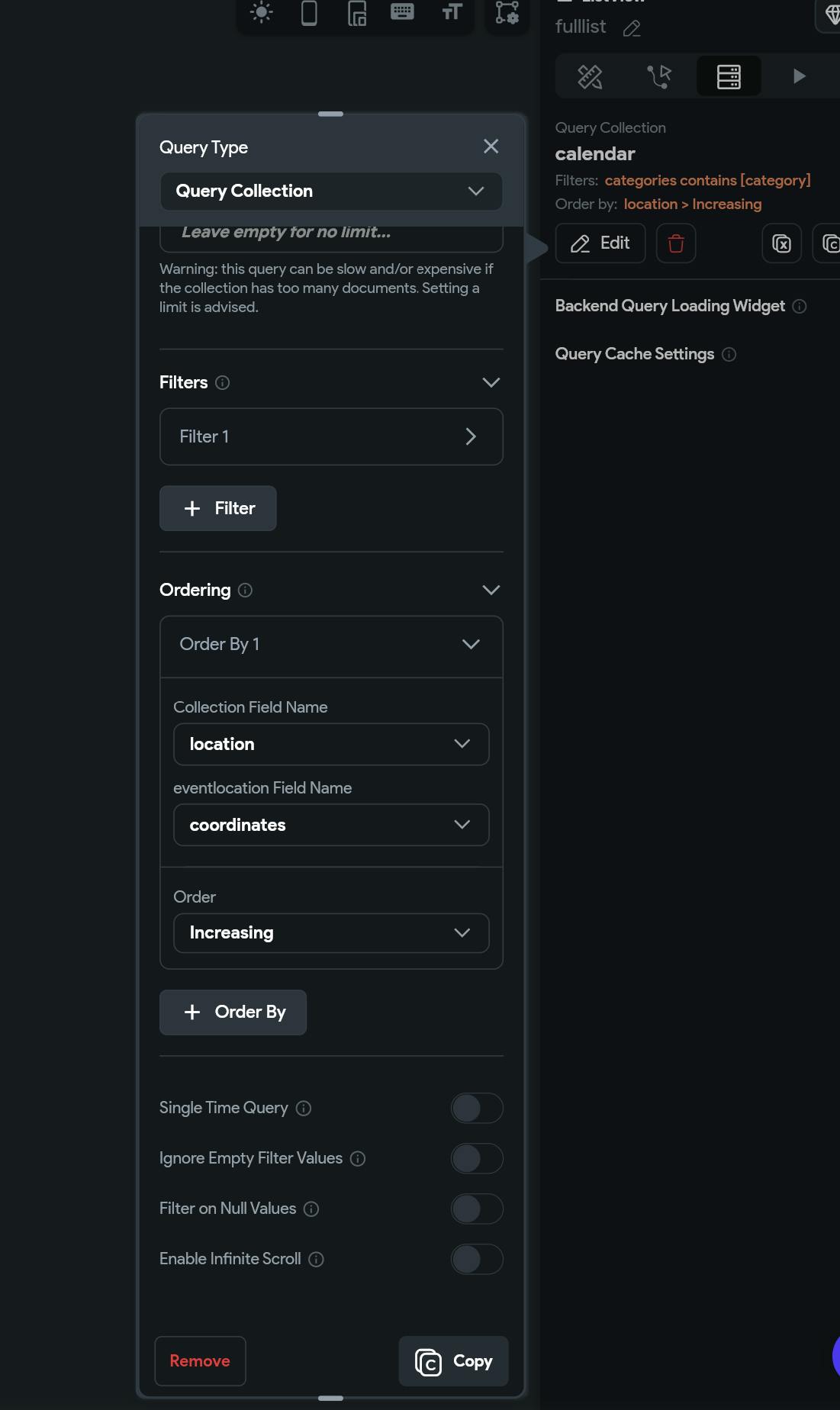Expand Filter 1 details

[x=331, y=436]
